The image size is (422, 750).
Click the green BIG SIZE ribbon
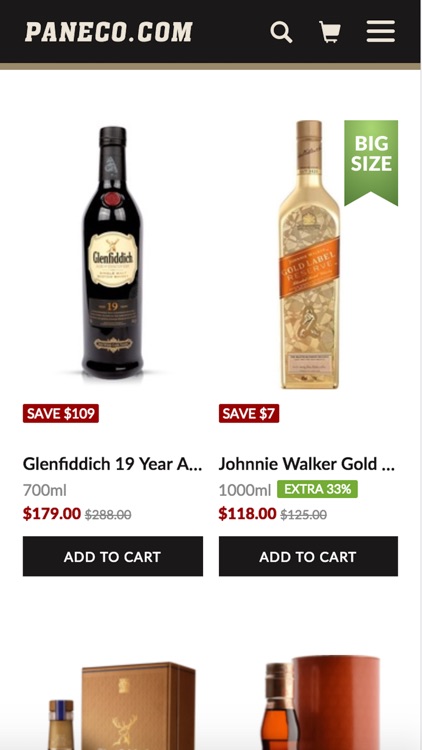371,162
